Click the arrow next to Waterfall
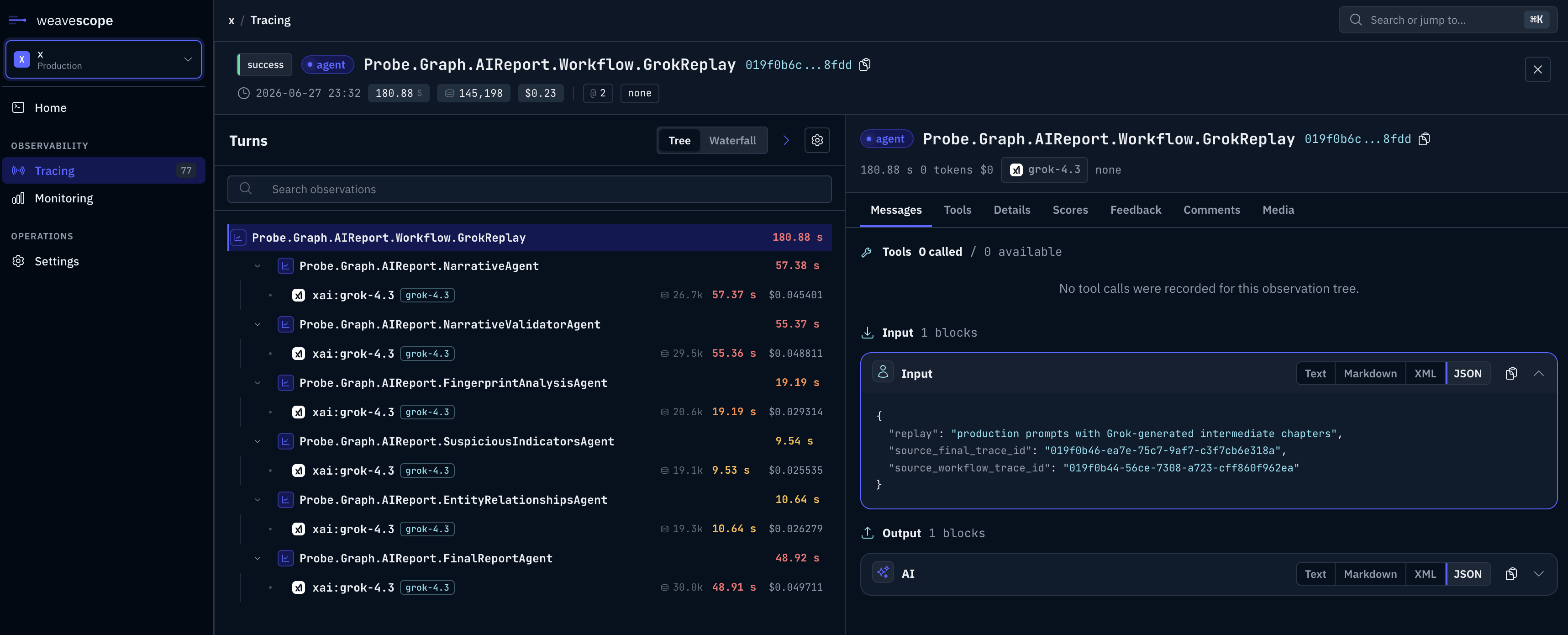The height and width of the screenshot is (635, 1568). click(x=786, y=141)
